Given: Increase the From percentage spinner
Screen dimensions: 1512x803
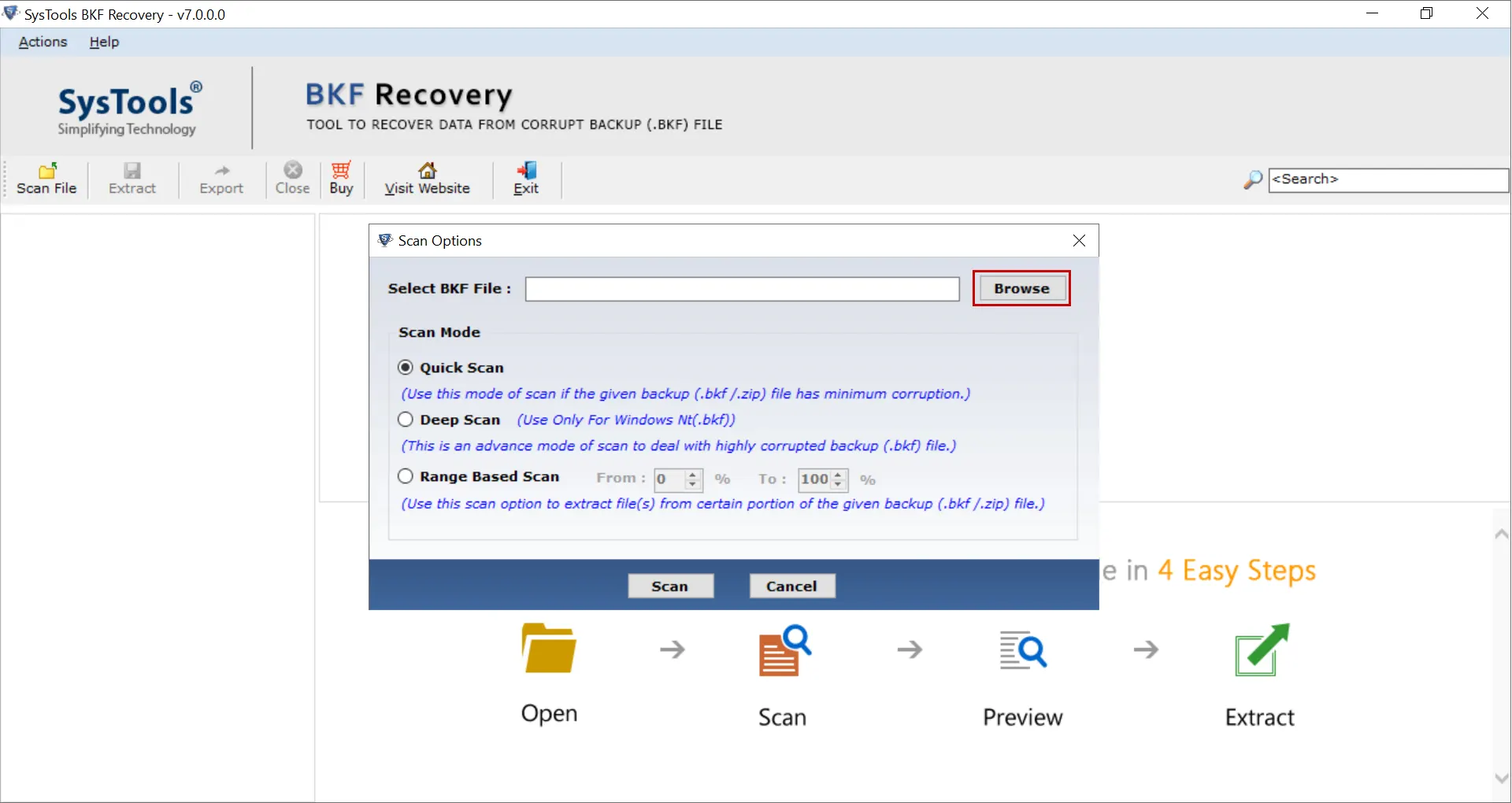Looking at the screenshot, I should 693,475.
